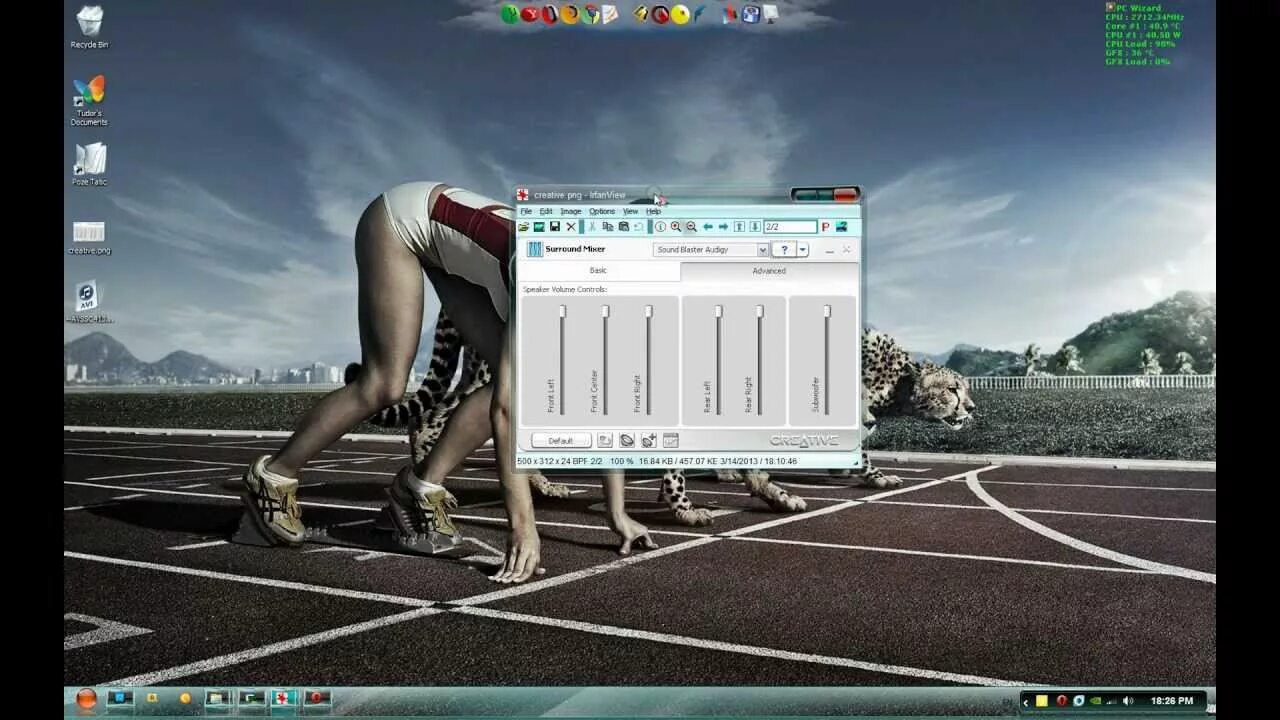This screenshot has height=720, width=1280.
Task: Zoom in using the magnifier icon
Action: tap(677, 227)
